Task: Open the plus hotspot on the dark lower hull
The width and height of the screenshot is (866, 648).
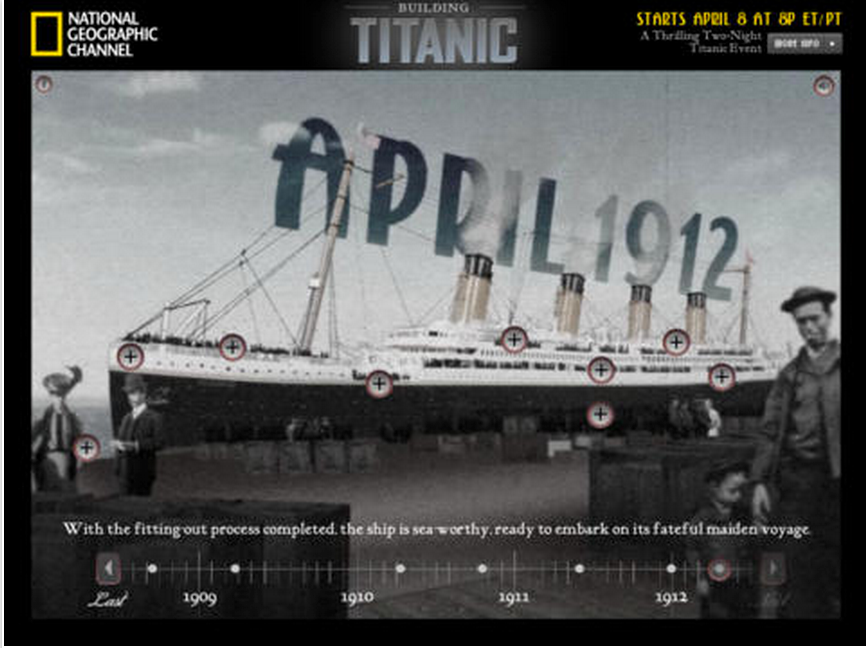Action: point(600,414)
